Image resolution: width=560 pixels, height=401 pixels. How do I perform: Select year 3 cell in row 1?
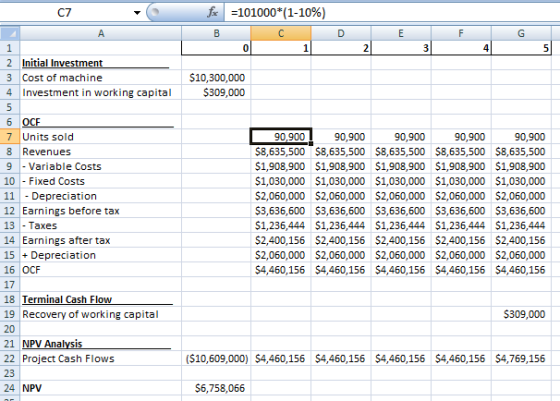click(401, 48)
